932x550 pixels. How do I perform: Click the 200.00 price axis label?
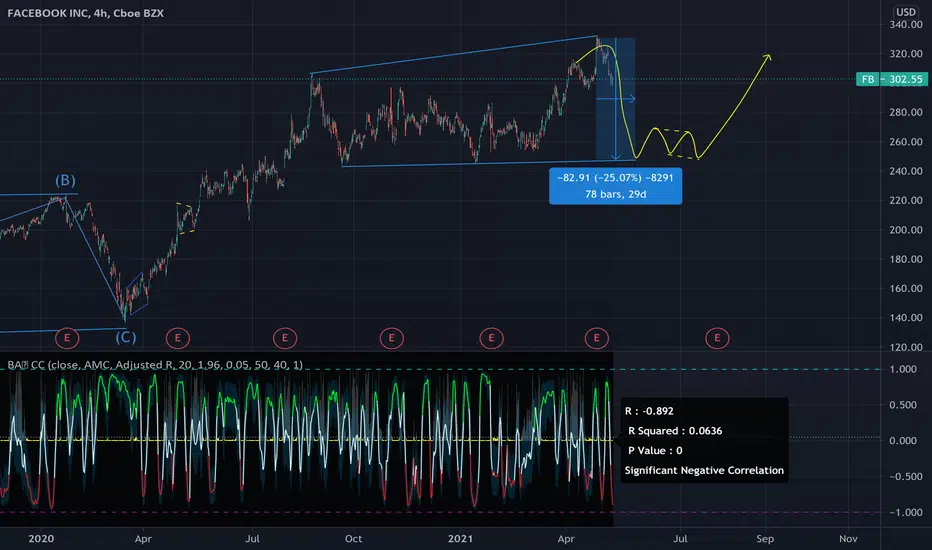point(906,230)
